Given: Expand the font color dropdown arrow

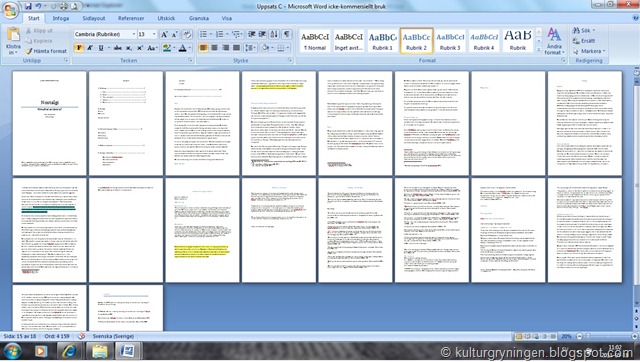Looking at the screenshot, I should click(x=190, y=48).
